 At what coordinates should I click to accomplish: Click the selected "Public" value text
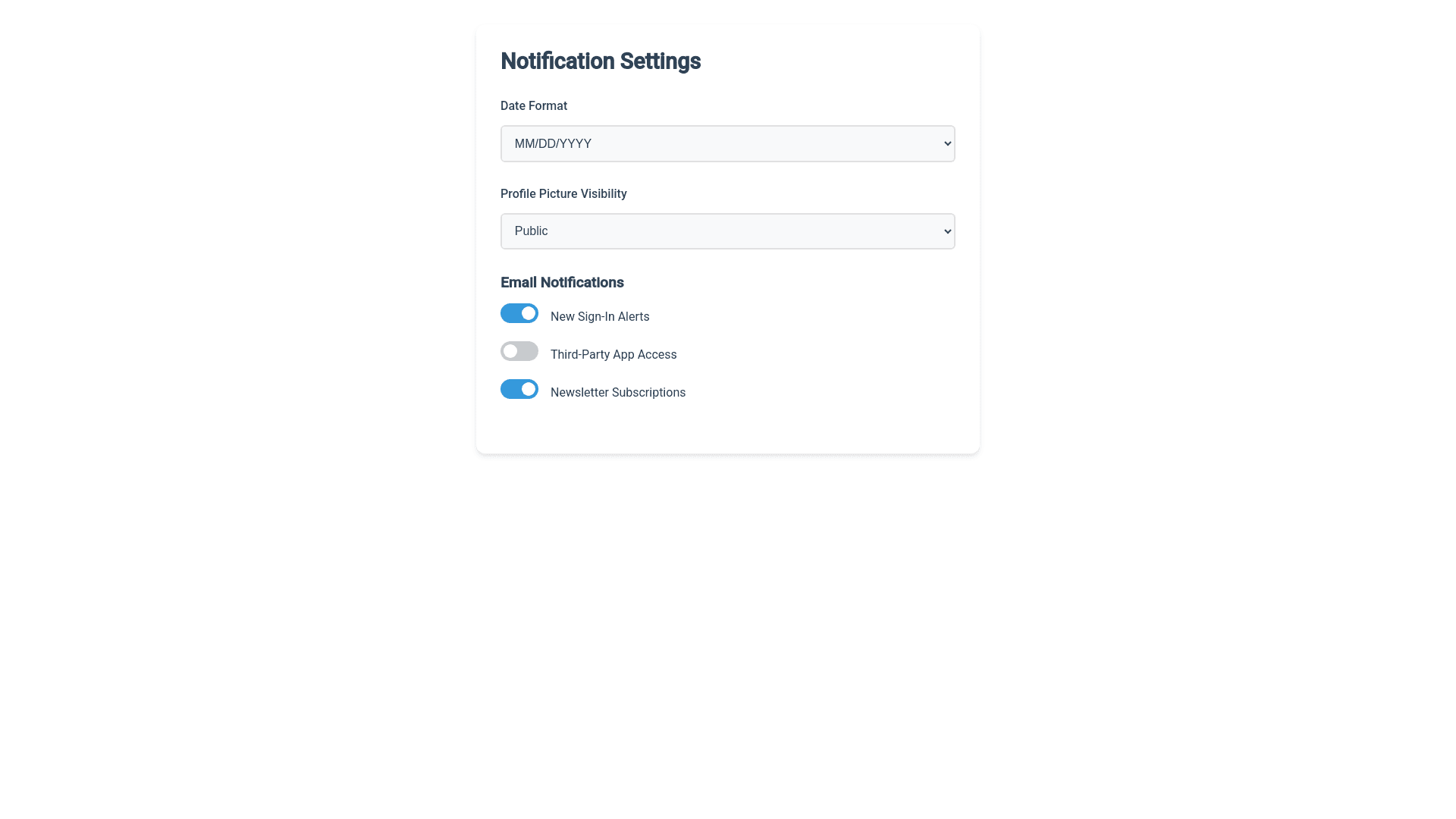tap(531, 231)
